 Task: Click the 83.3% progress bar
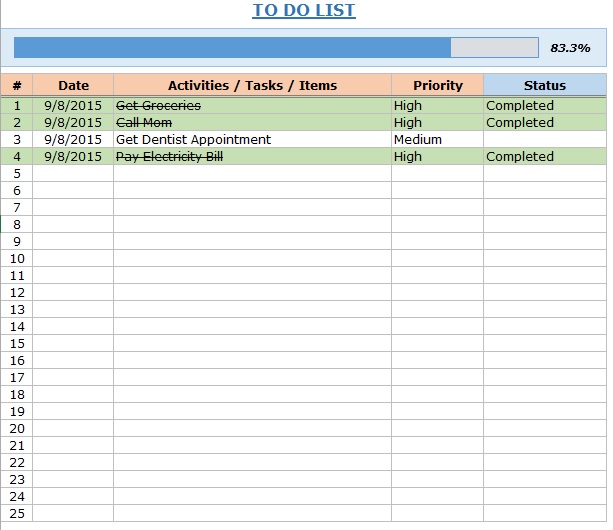(276, 48)
